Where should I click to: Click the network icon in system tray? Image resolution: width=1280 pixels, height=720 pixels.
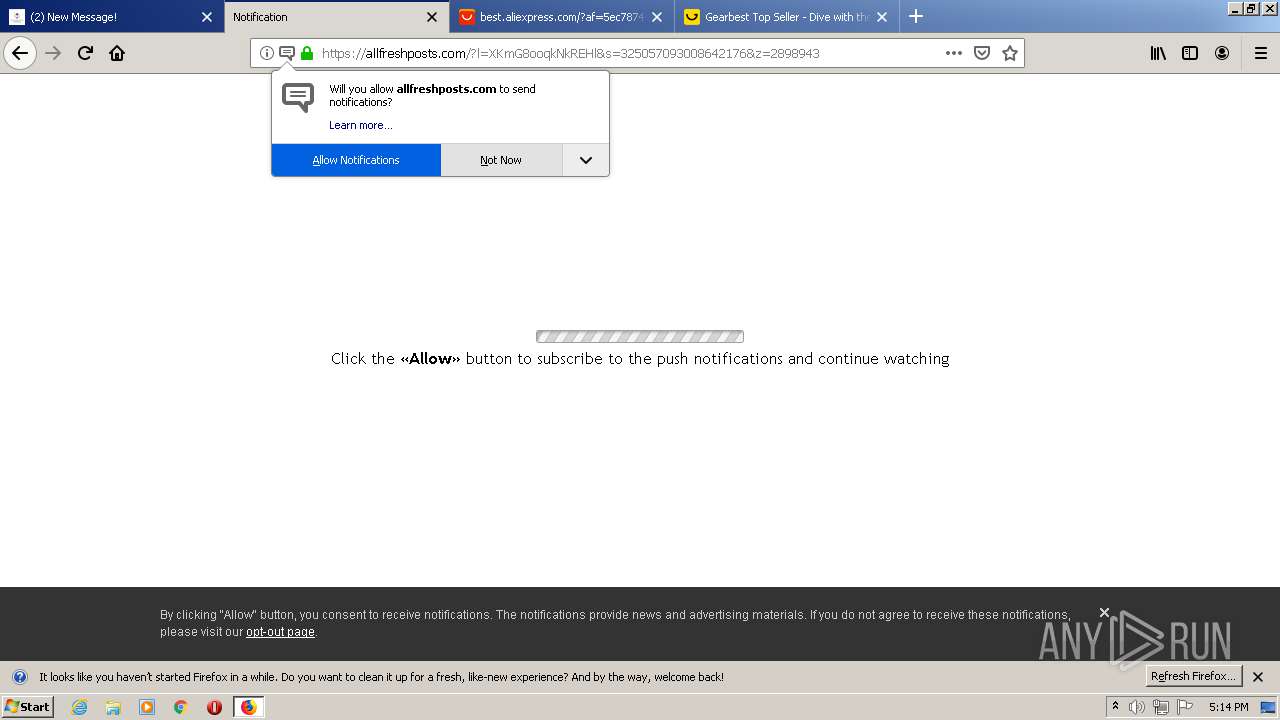[x=1161, y=707]
